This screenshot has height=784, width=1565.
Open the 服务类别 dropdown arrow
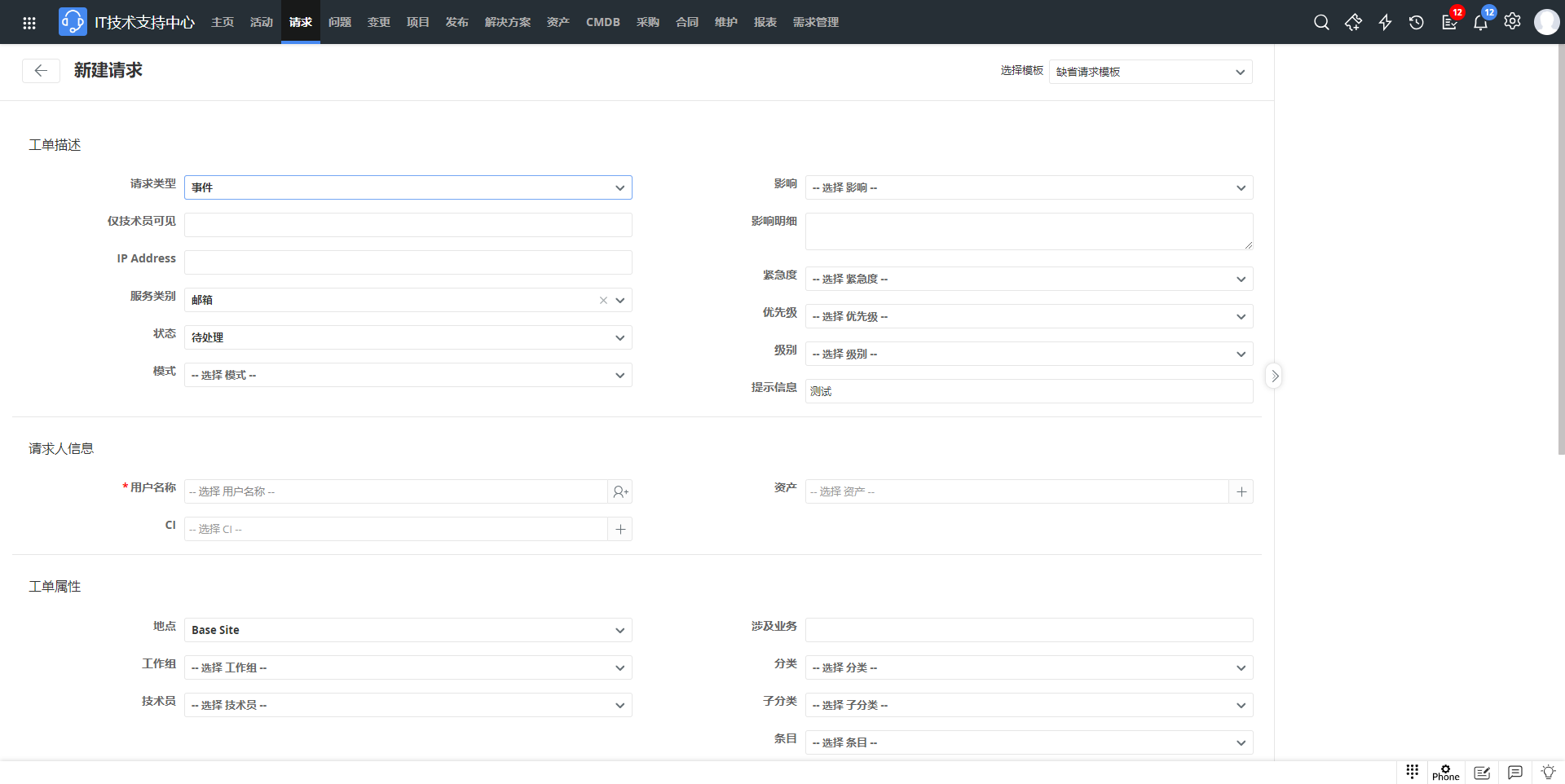[x=620, y=300]
